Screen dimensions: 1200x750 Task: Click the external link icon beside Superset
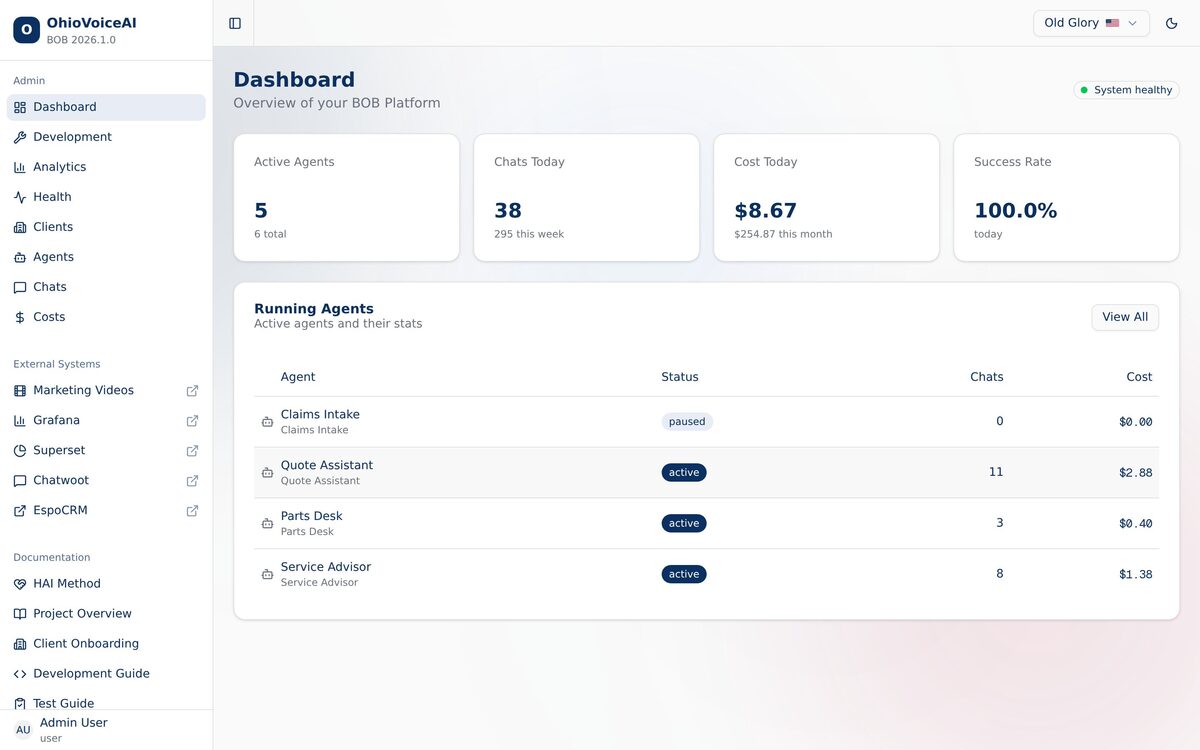192,451
